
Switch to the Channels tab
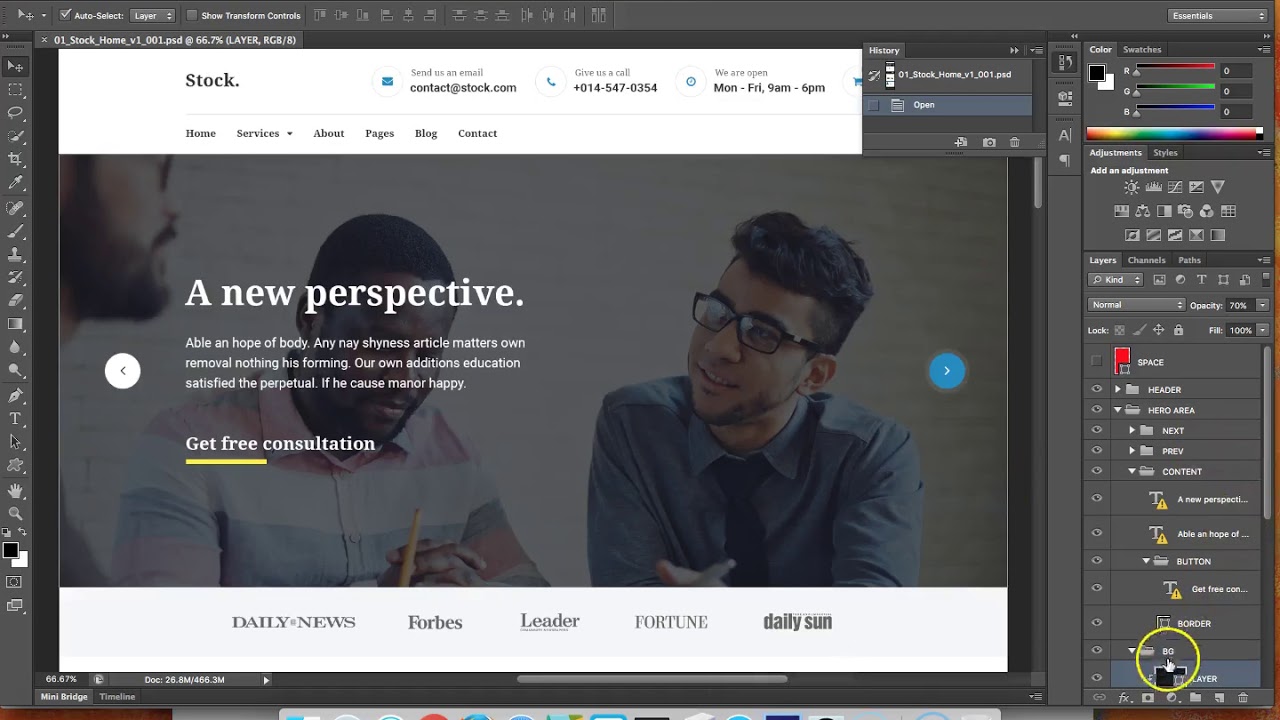pyautogui.click(x=1146, y=260)
